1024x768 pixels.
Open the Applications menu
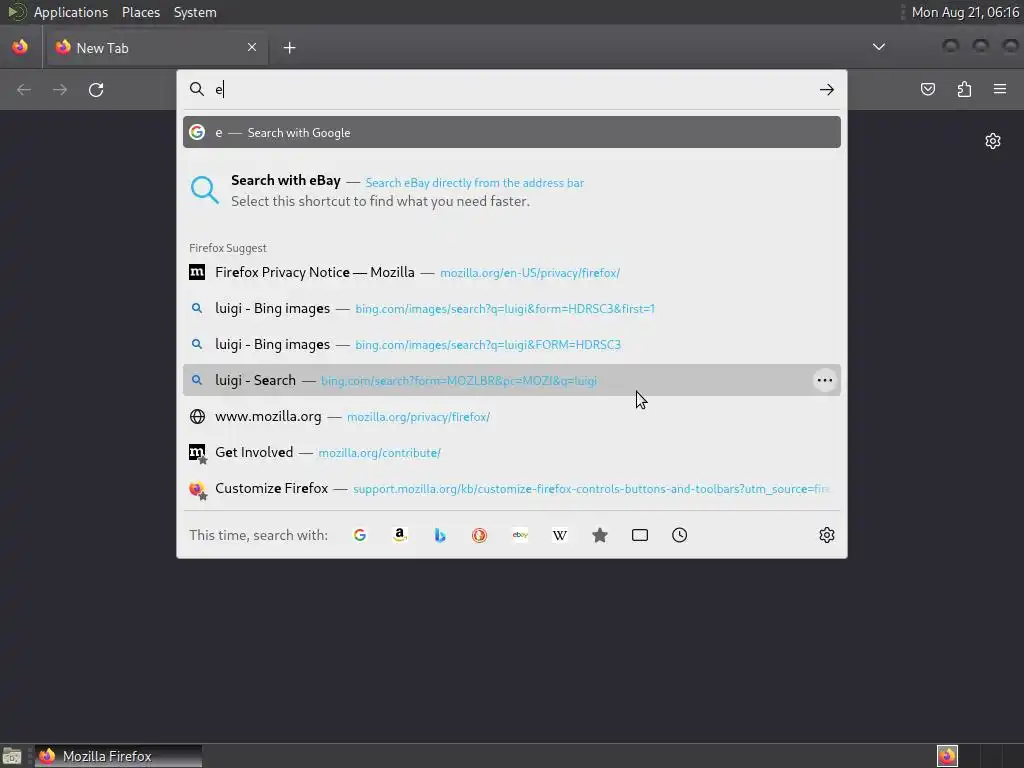(x=71, y=12)
